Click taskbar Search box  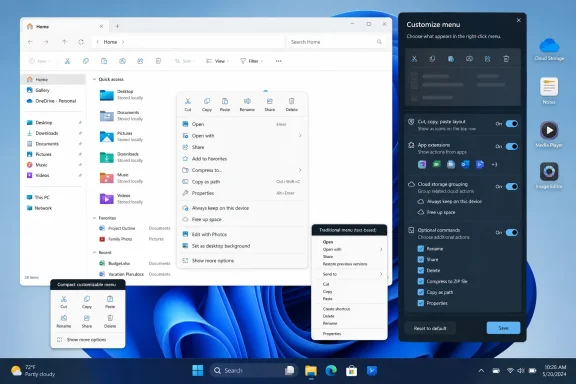click(253, 370)
